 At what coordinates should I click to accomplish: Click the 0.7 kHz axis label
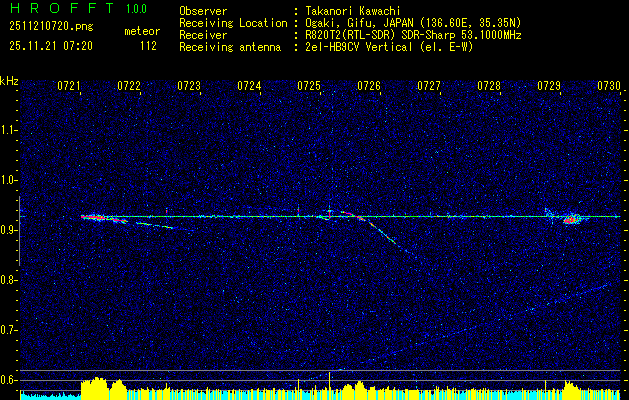point(9,331)
